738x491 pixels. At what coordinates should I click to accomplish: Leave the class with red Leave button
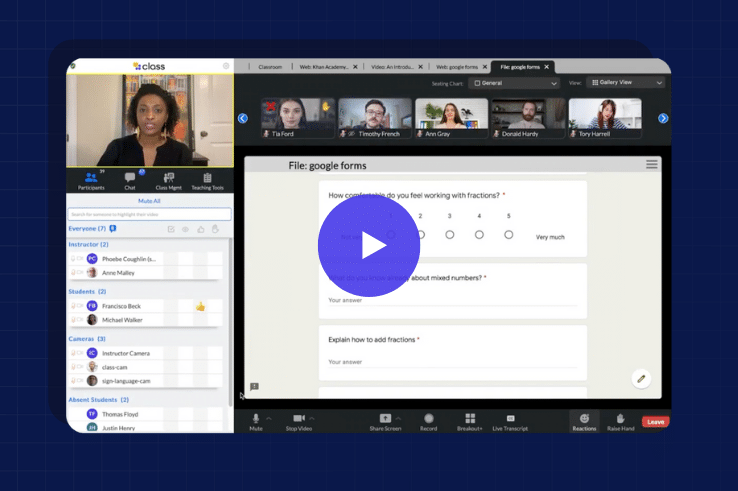tap(655, 422)
